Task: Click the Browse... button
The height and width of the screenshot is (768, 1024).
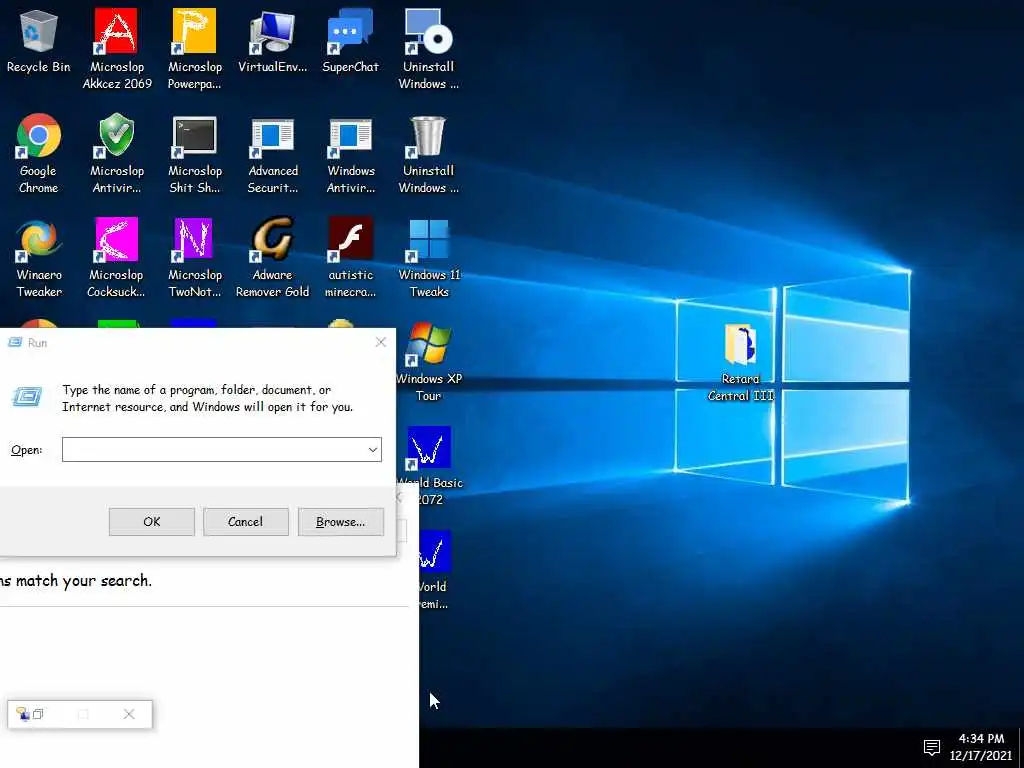Action: 340,522
